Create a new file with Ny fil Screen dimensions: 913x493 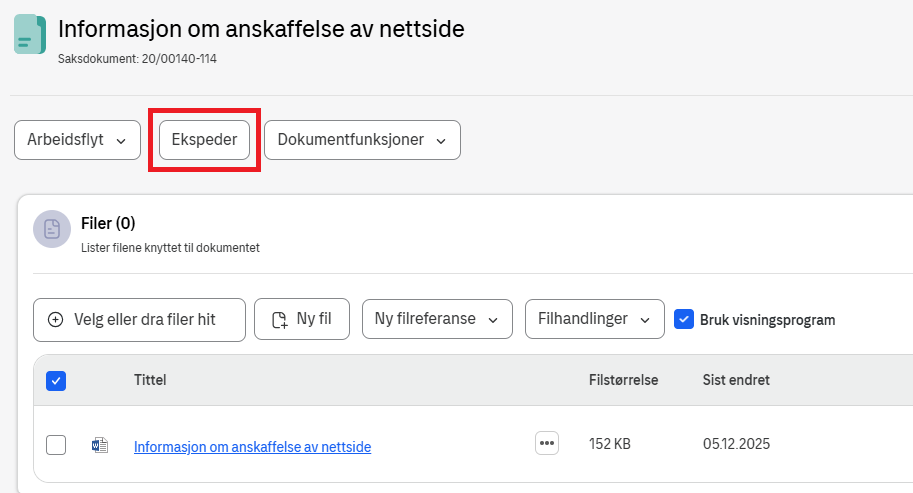click(x=300, y=320)
